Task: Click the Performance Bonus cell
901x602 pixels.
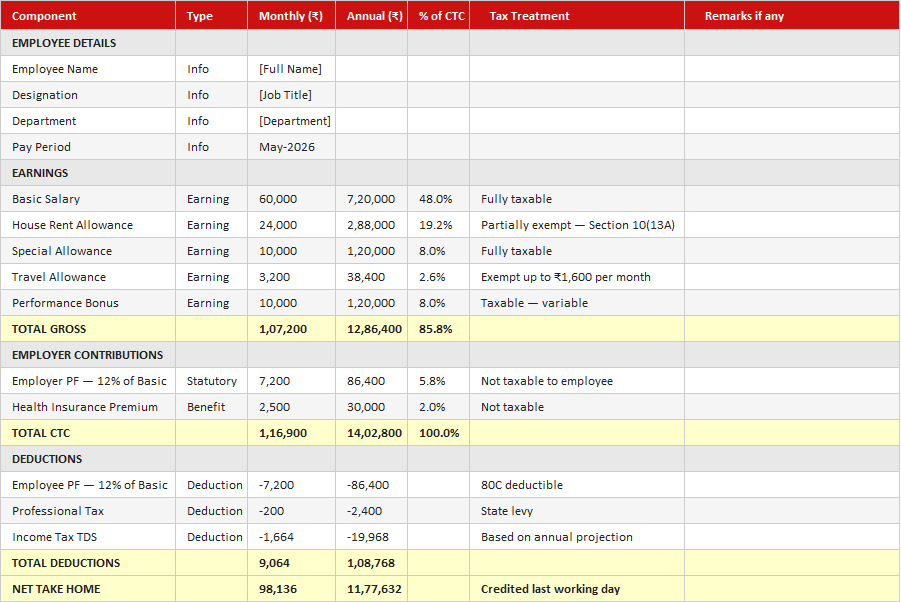Action: click(x=88, y=303)
